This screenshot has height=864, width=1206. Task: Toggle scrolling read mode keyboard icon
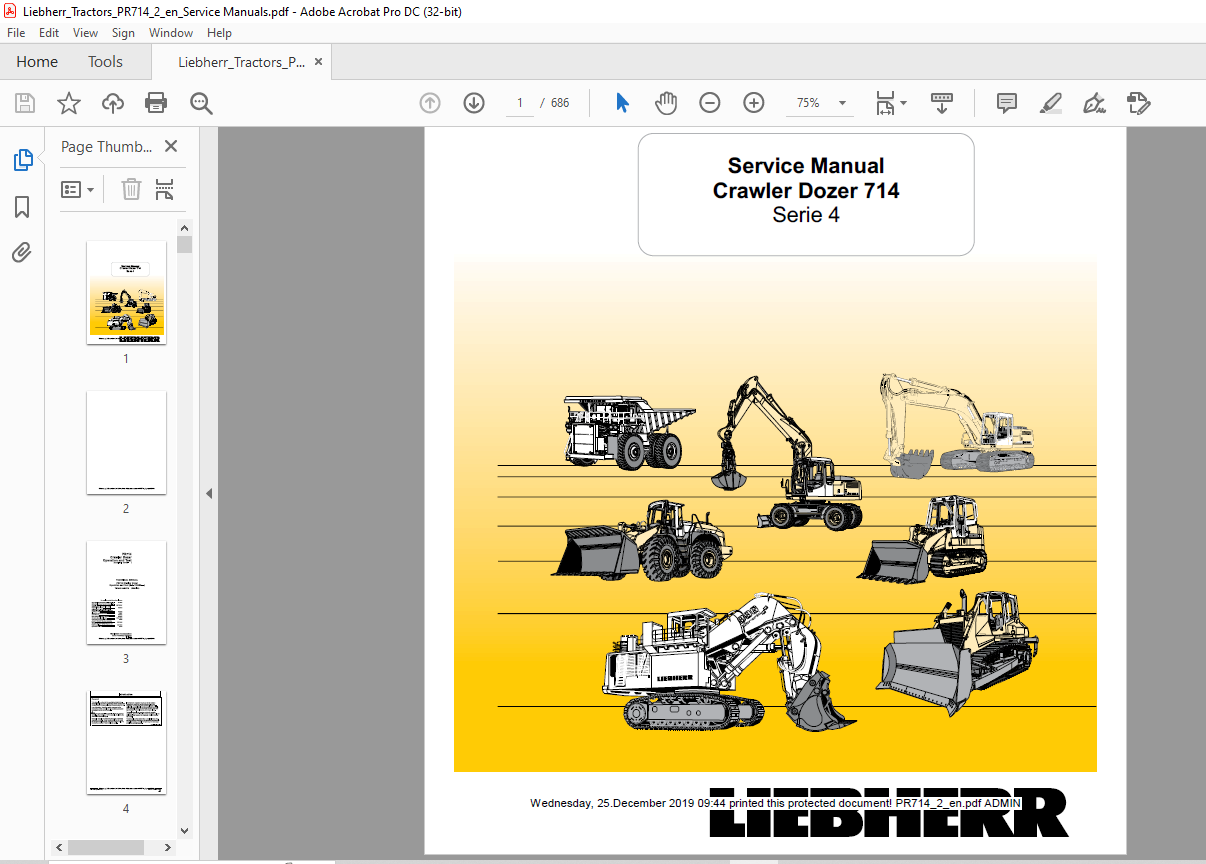click(x=942, y=103)
